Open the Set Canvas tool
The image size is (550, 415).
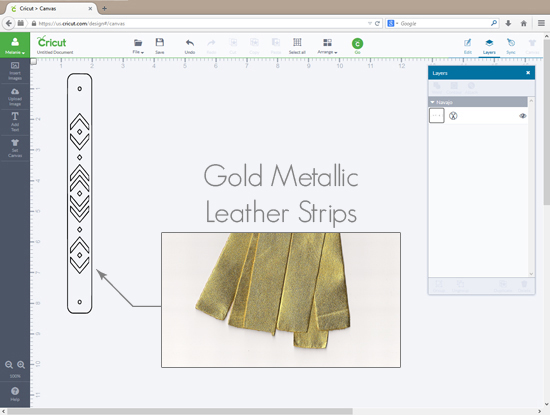tap(15, 148)
